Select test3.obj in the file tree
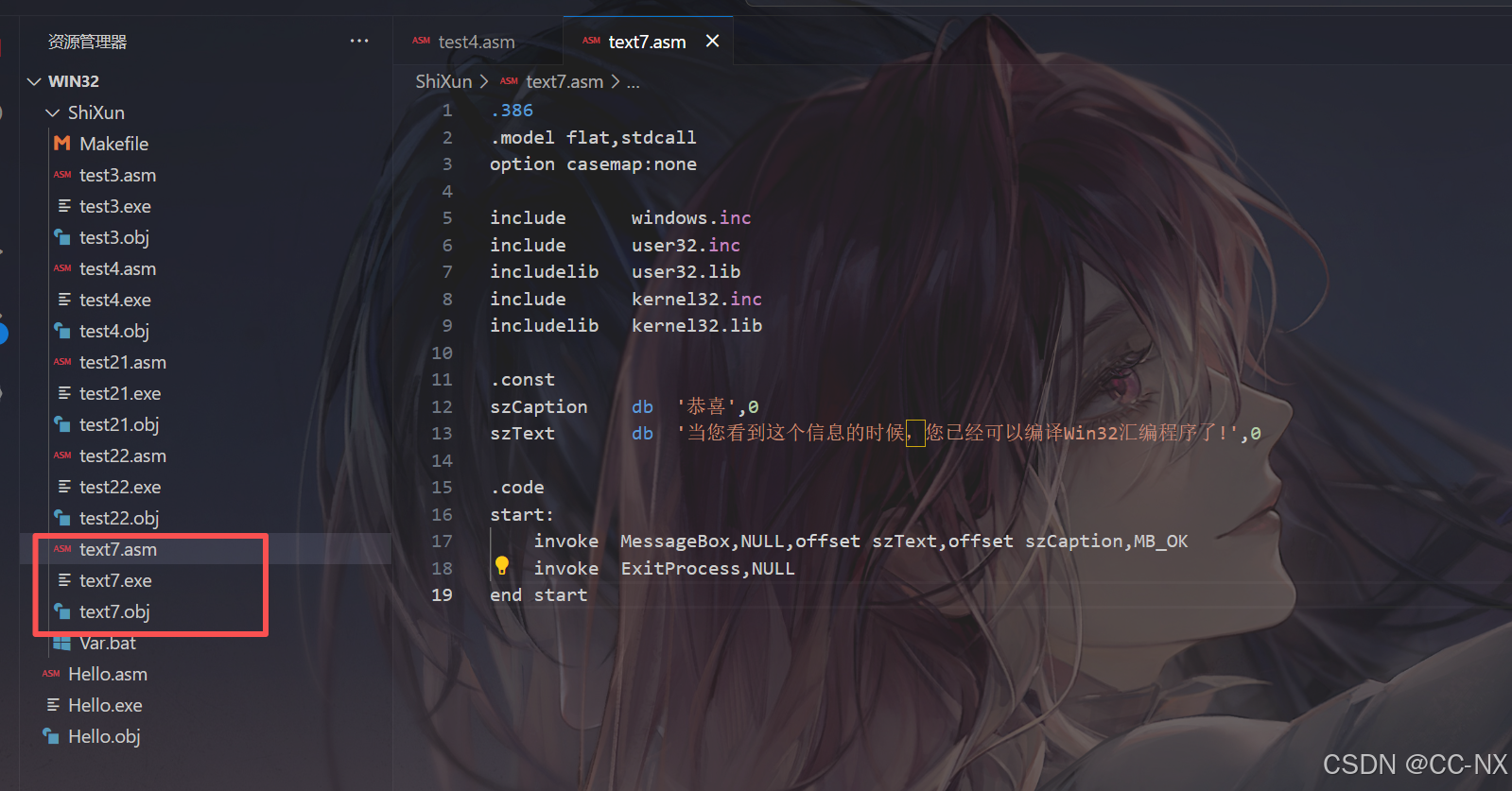This screenshot has width=1512, height=791. pos(114,237)
